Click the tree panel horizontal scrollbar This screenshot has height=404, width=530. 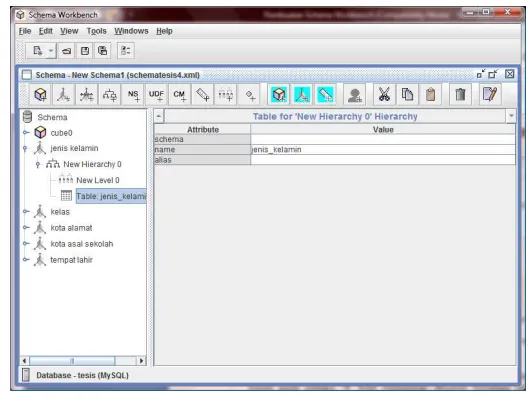[82, 361]
